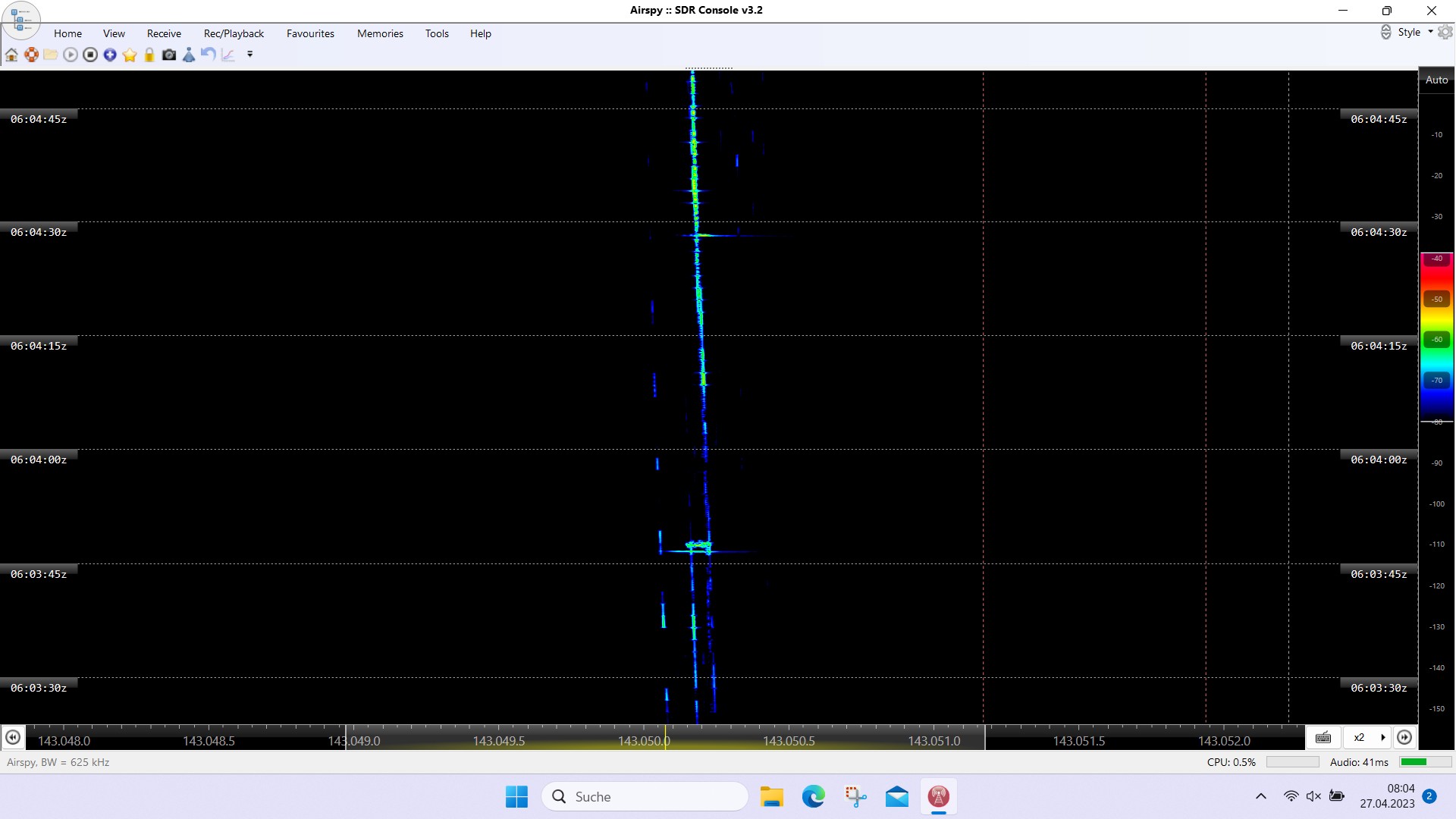1456x819 pixels.
Task: Open Microsoft Edge from the taskbar
Action: (x=814, y=796)
